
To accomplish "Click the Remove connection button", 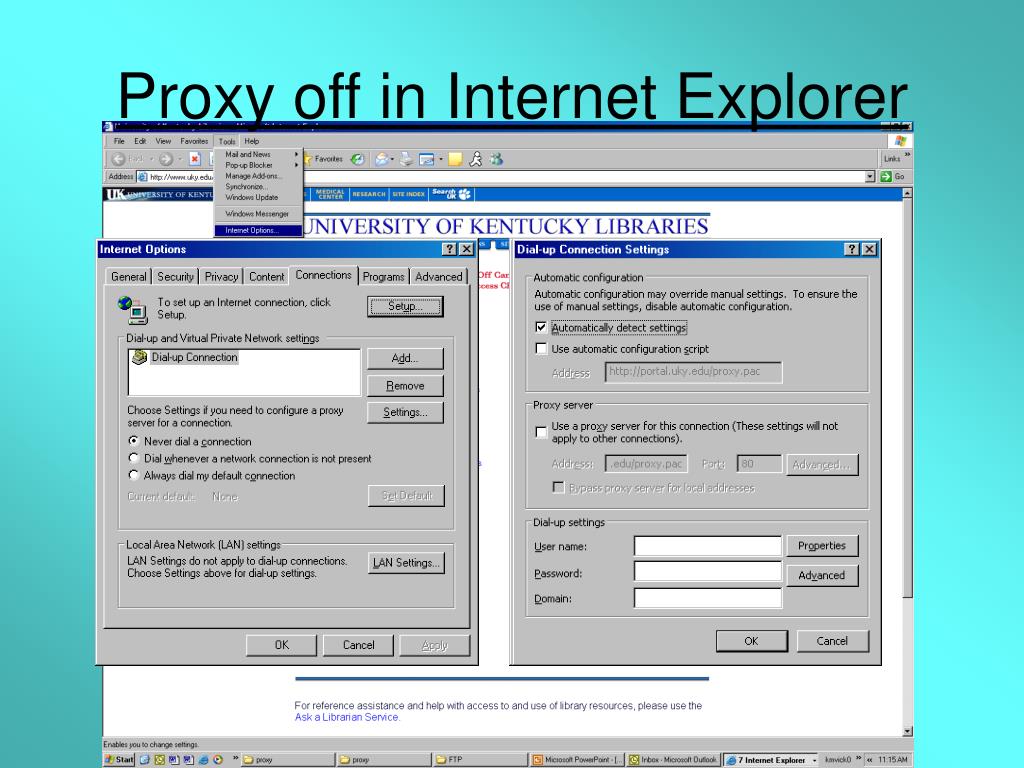I will pos(405,385).
